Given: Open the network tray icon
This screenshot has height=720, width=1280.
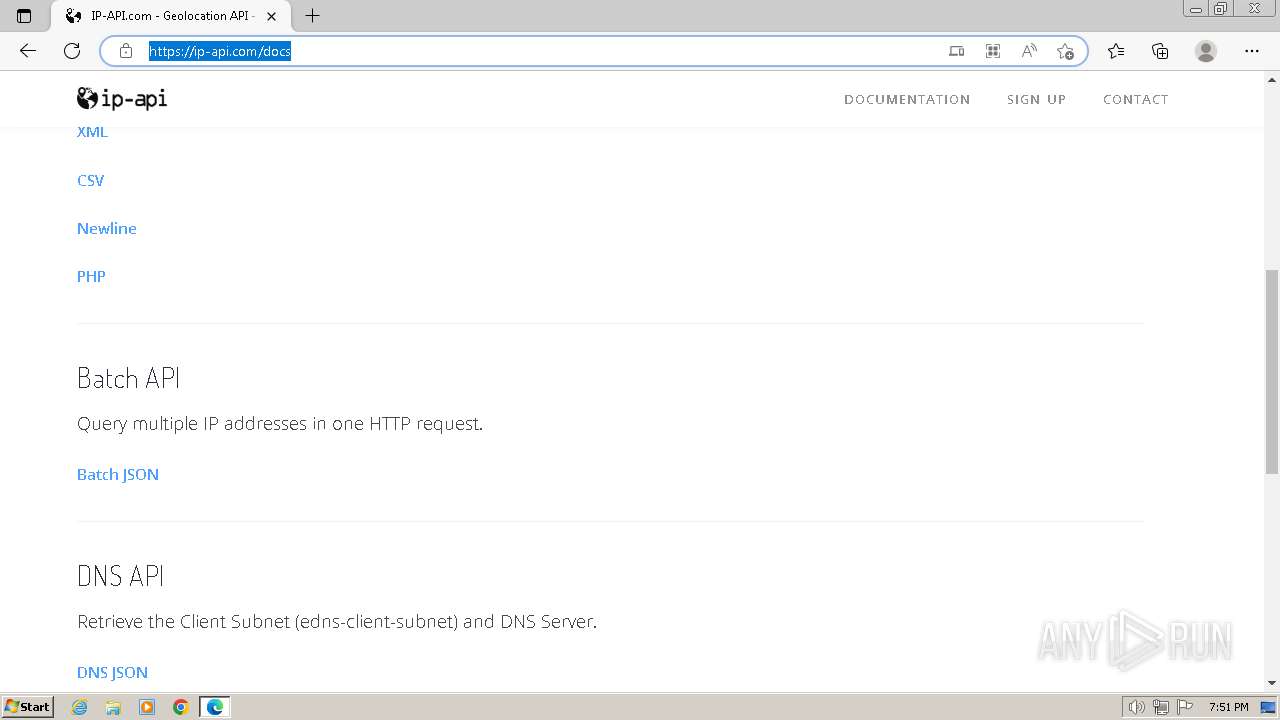Looking at the screenshot, I should 1161,707.
